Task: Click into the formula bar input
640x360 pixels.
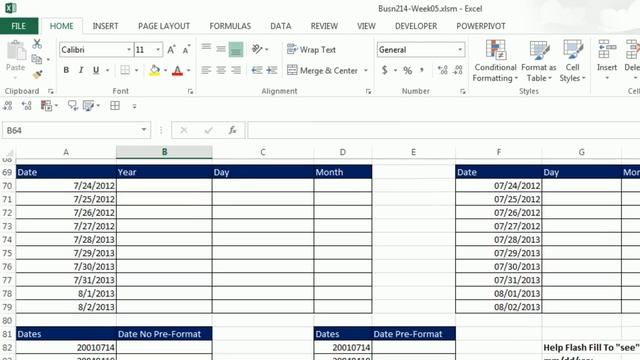Action: (443, 130)
